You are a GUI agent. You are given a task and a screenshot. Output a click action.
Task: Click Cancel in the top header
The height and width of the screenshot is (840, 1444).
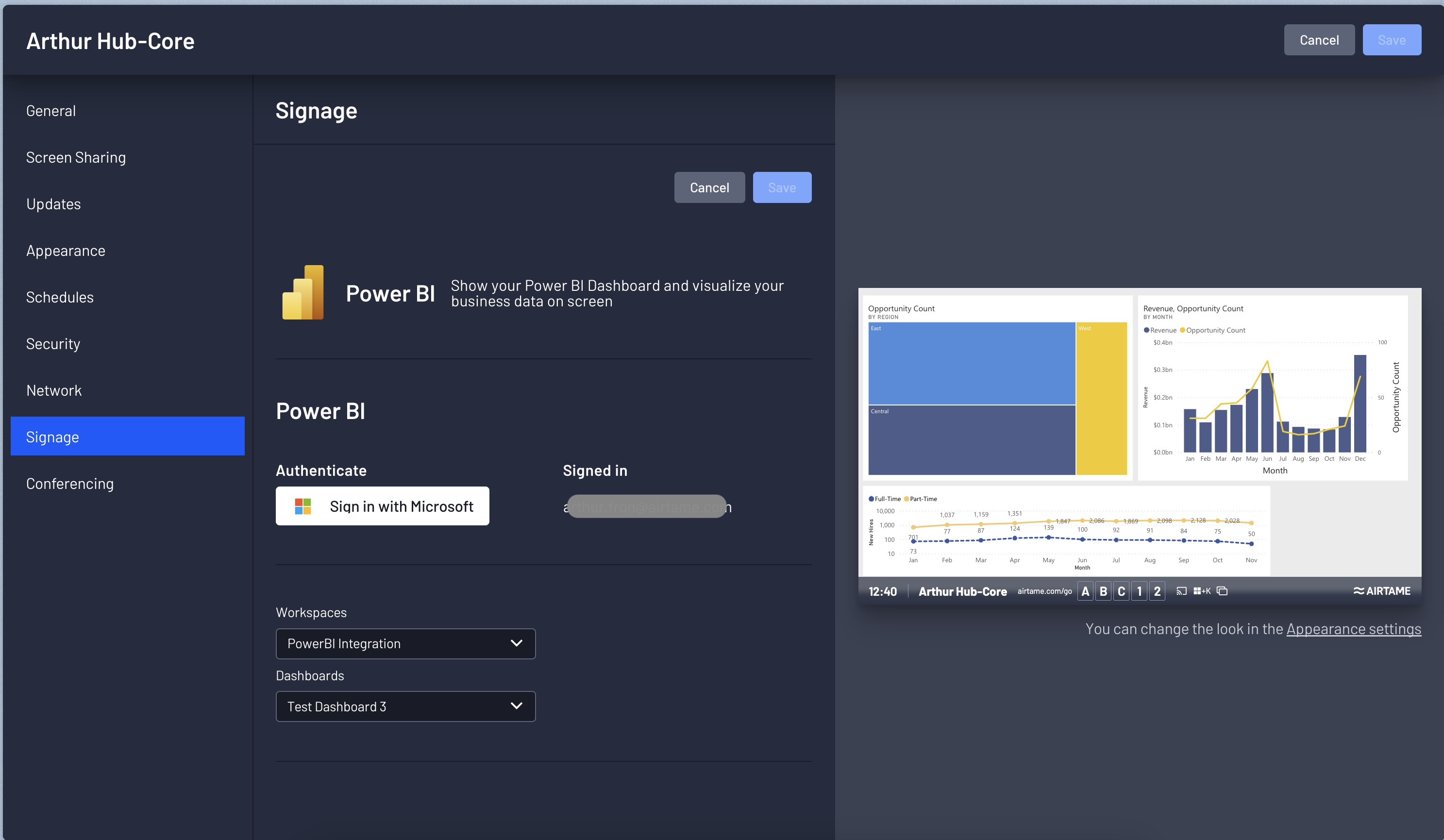[1319, 40]
